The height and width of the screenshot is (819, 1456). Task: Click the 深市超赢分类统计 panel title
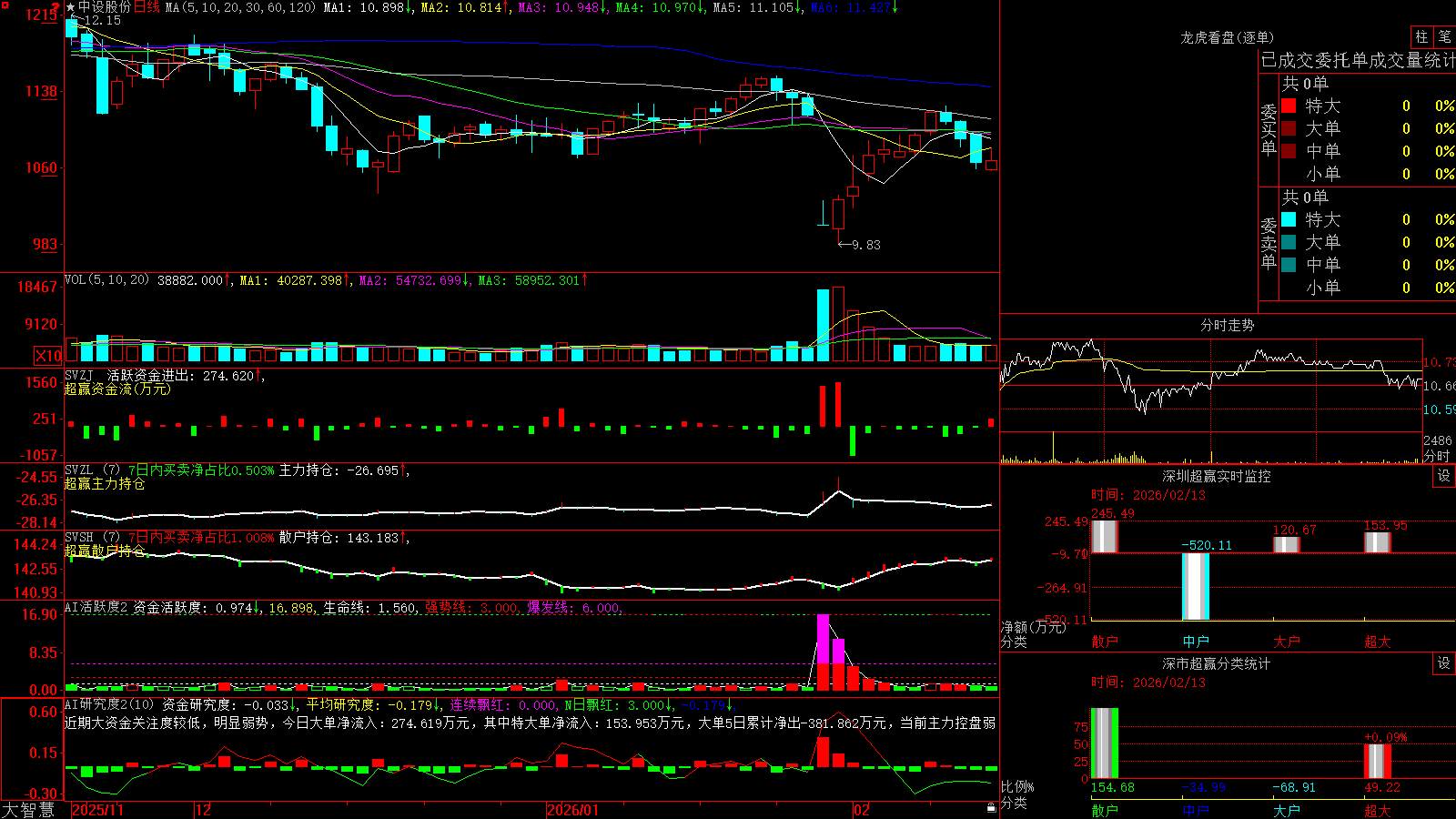tap(1217, 664)
